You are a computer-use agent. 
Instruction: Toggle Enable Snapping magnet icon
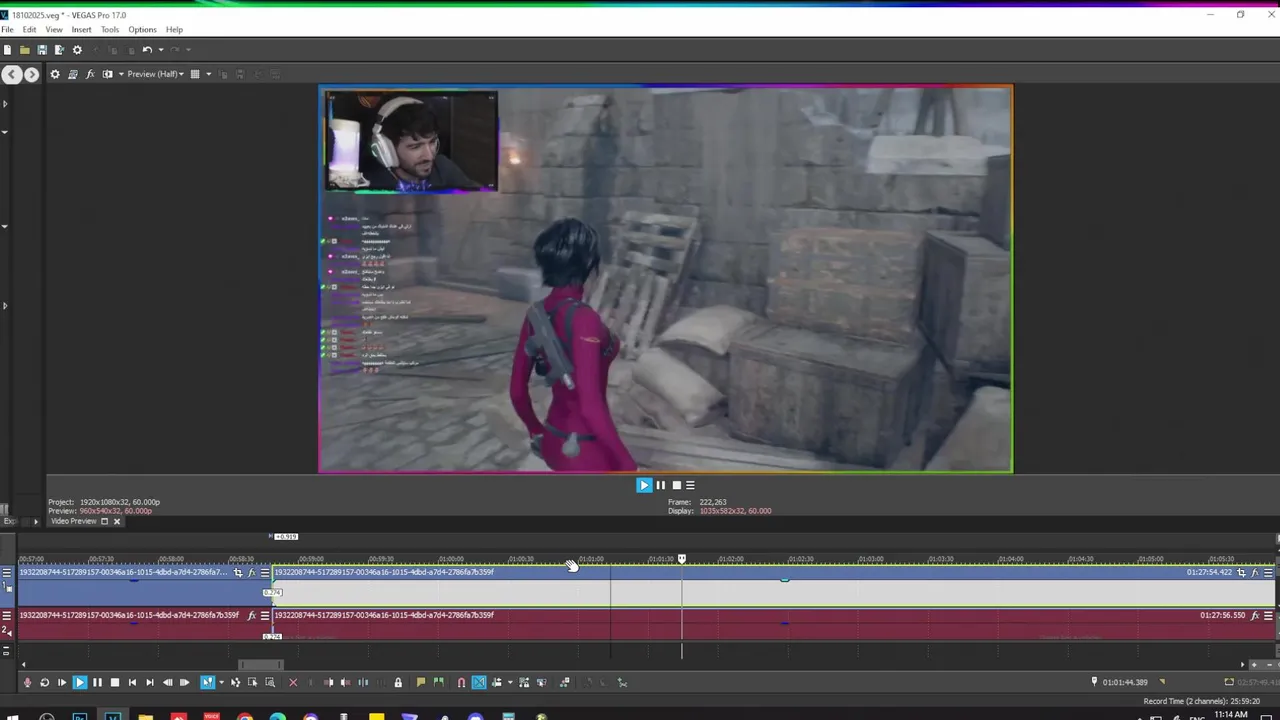pos(461,683)
